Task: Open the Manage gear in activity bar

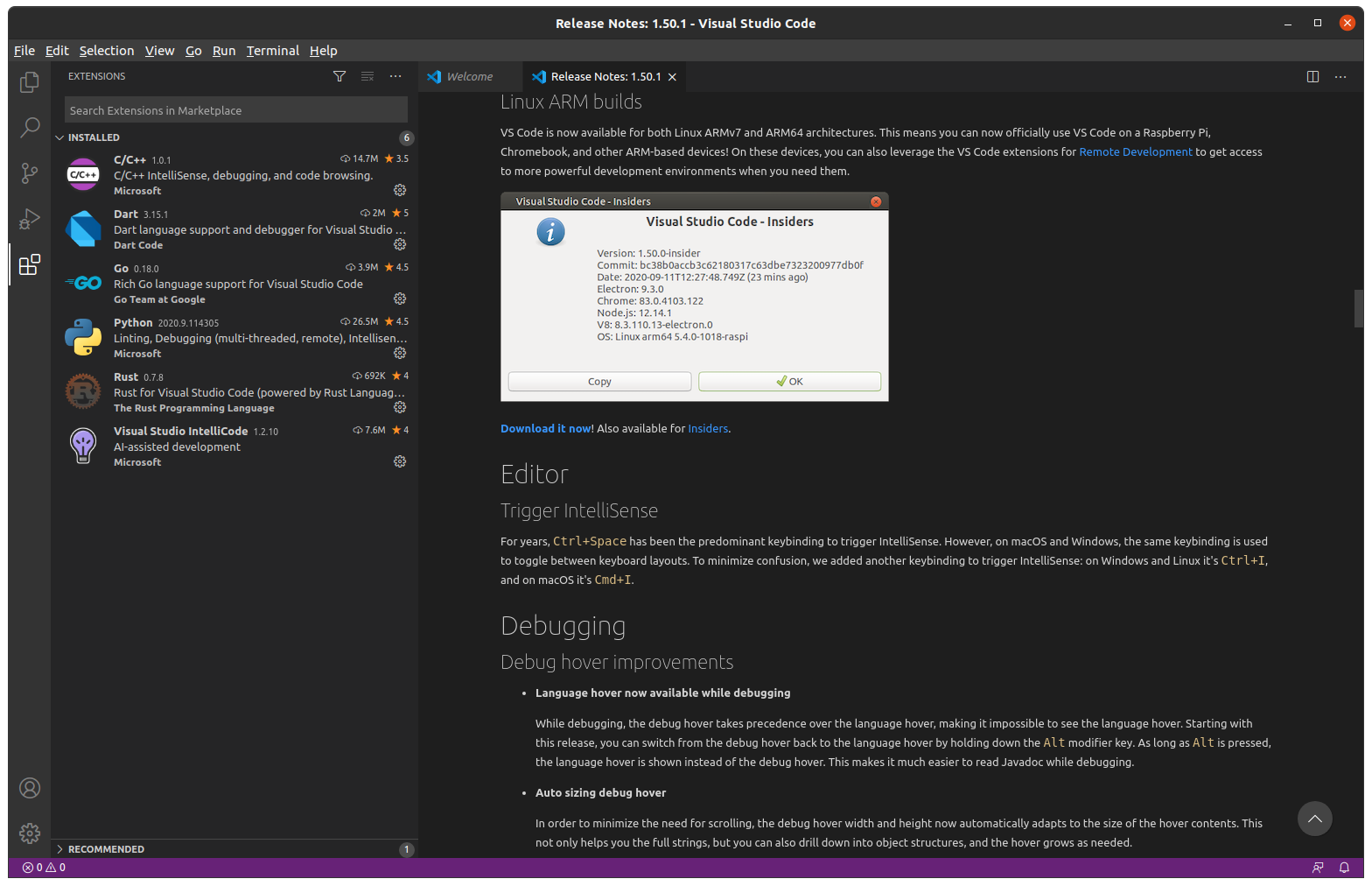Action: [x=30, y=833]
